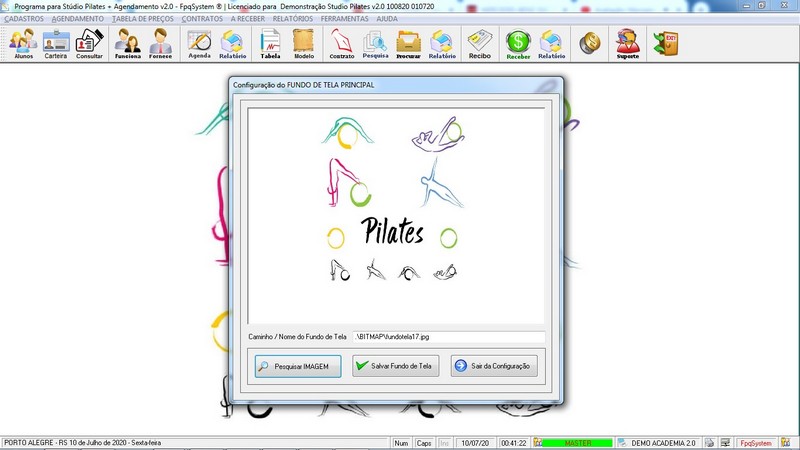Open the TABELA DE PREÇOS menu
The height and width of the screenshot is (450, 800).
pyautogui.click(x=143, y=18)
